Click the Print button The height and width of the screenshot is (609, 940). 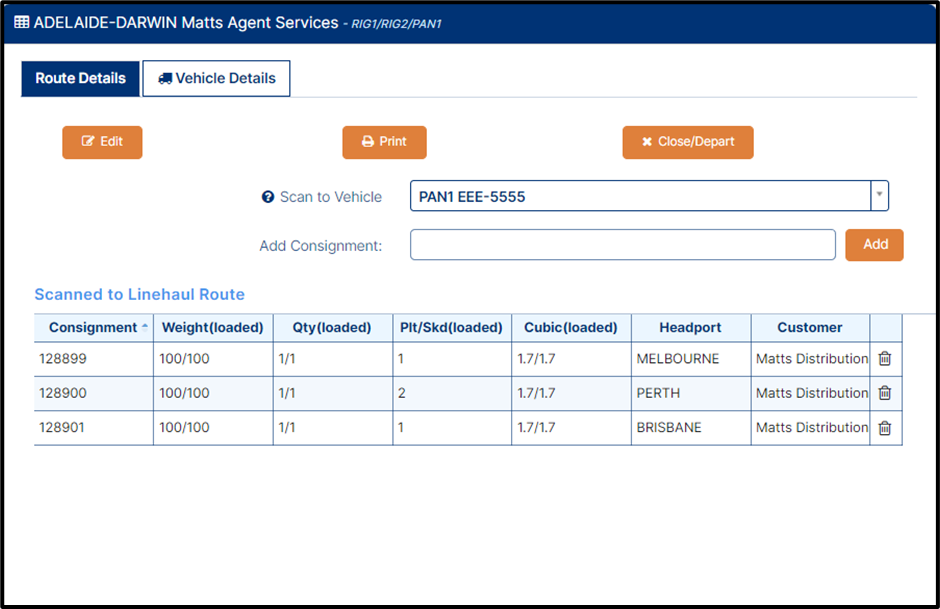point(384,142)
